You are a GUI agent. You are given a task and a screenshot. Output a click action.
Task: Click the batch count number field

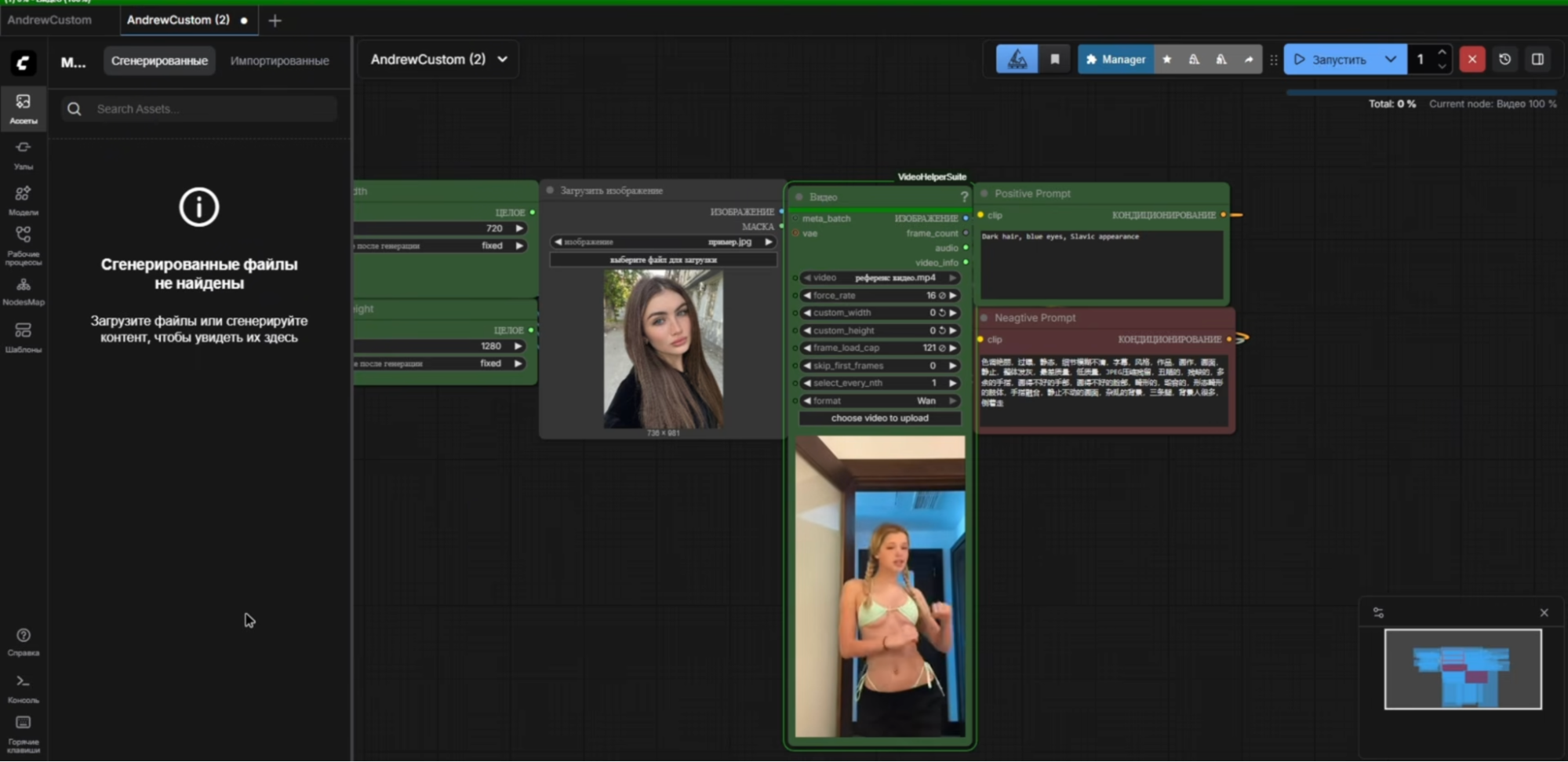tap(1421, 60)
